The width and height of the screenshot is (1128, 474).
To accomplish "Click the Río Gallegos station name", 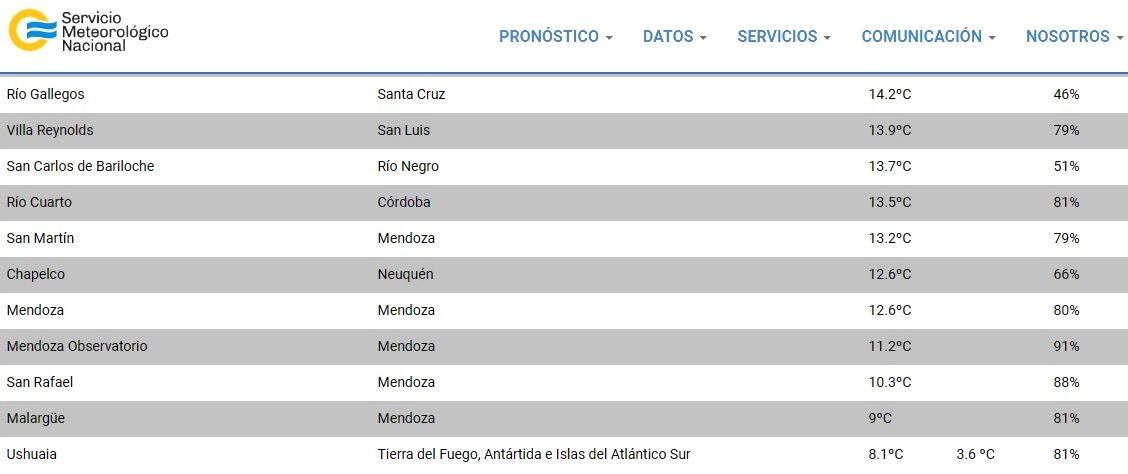I will [45, 94].
